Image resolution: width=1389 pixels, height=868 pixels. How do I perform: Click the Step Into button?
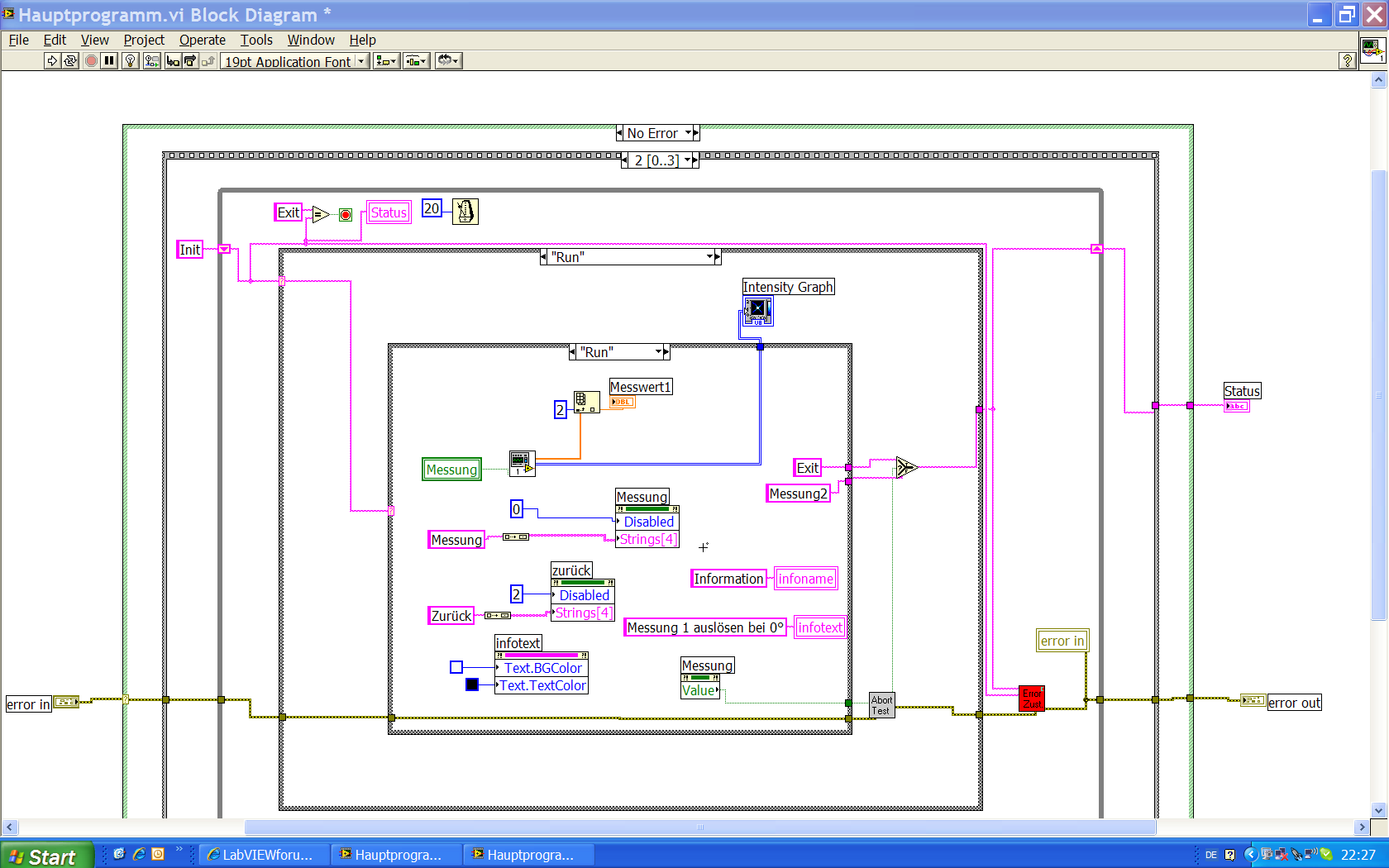point(173,60)
